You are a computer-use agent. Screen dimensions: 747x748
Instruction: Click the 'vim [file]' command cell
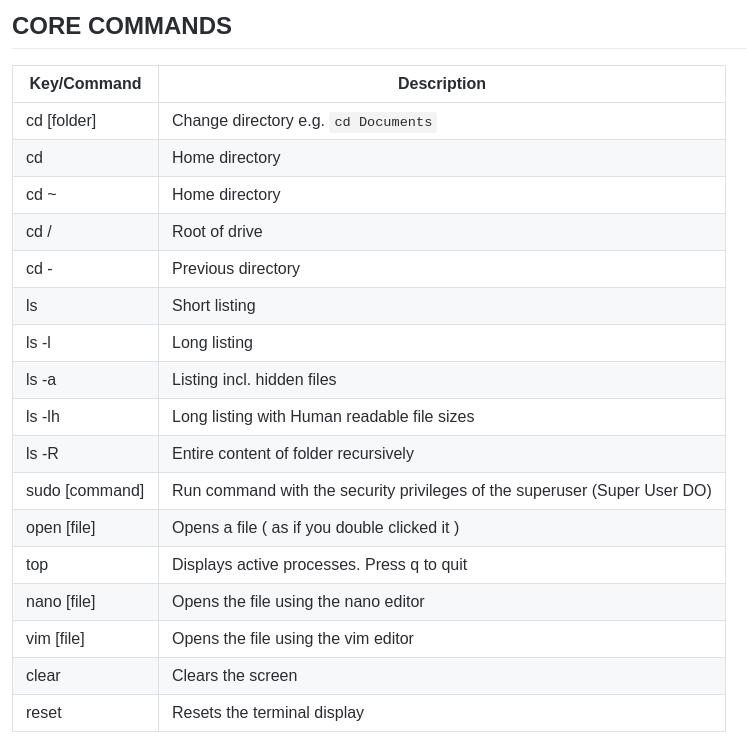point(85,639)
